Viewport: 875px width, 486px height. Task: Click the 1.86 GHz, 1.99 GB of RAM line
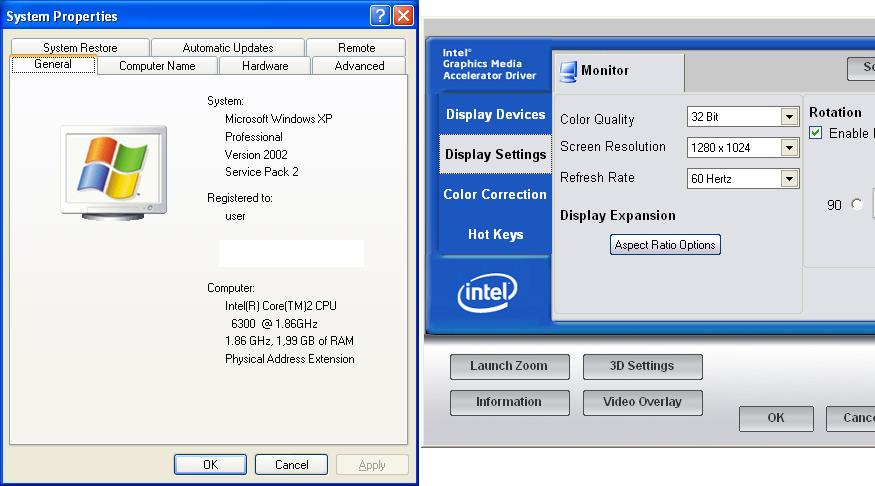pos(289,341)
